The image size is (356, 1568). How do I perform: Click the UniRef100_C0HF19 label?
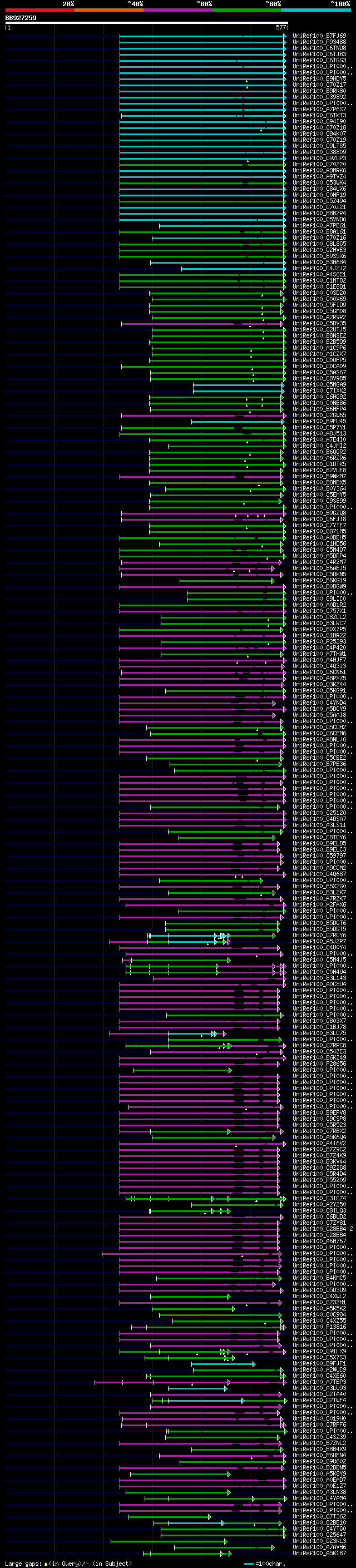click(x=319, y=195)
